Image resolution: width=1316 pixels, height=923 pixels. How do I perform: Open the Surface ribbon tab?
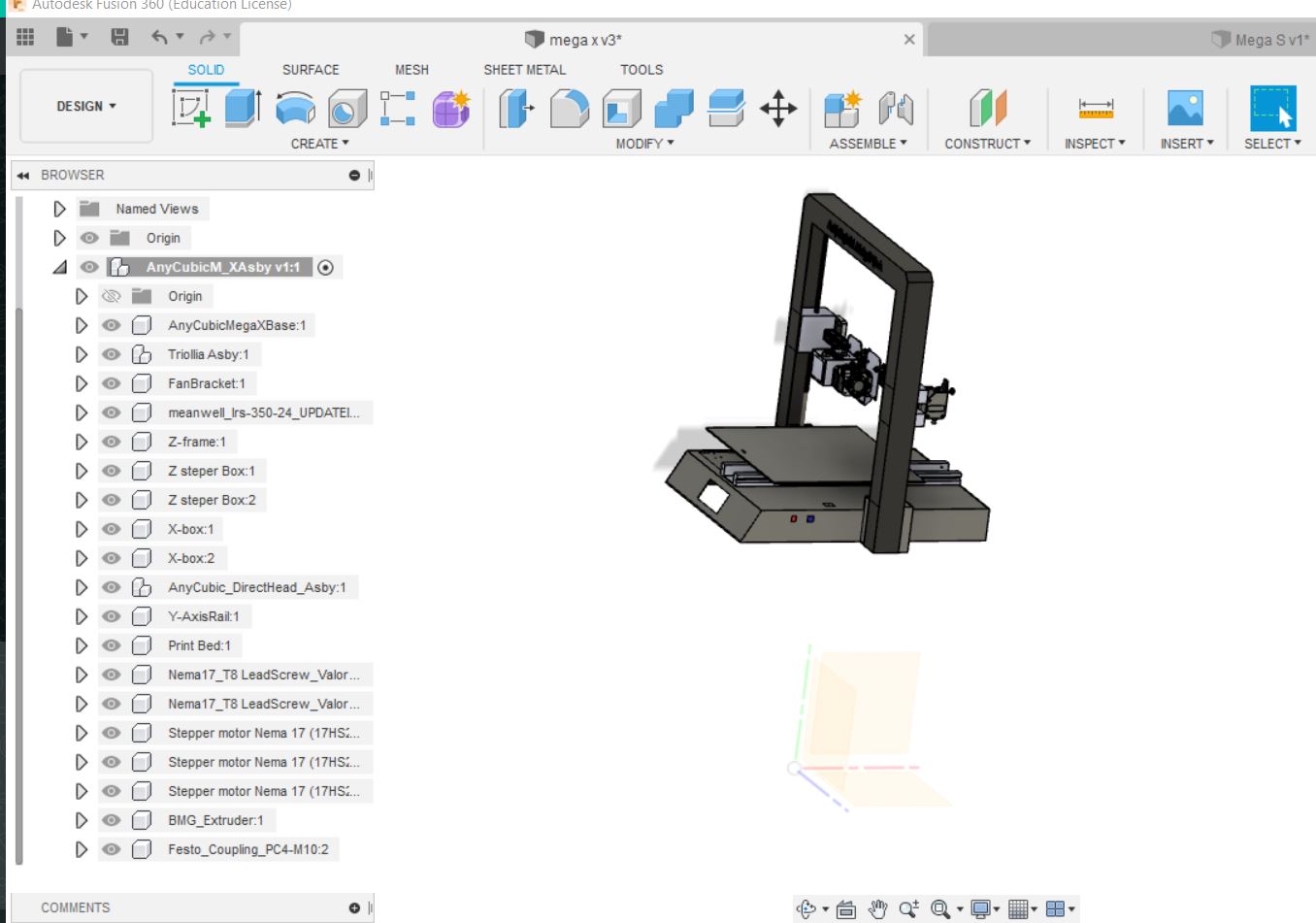[x=311, y=69]
